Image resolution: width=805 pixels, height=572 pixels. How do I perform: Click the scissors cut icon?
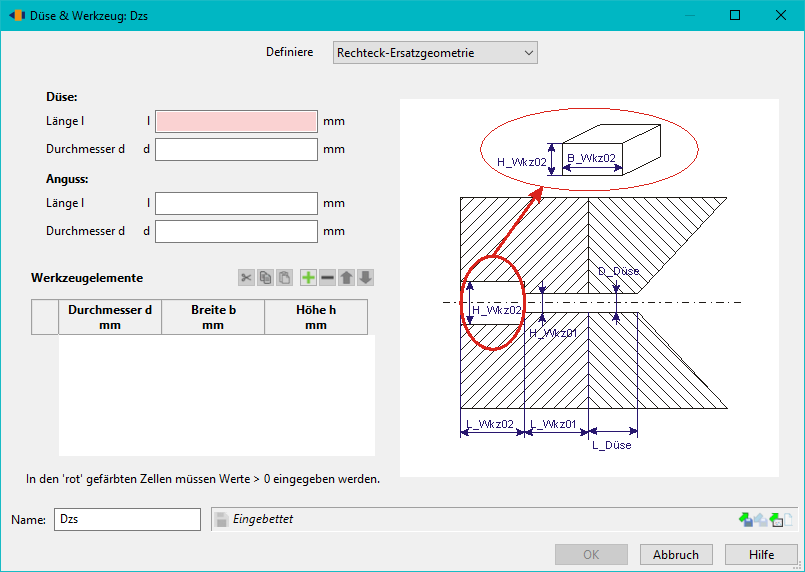[x=246, y=278]
